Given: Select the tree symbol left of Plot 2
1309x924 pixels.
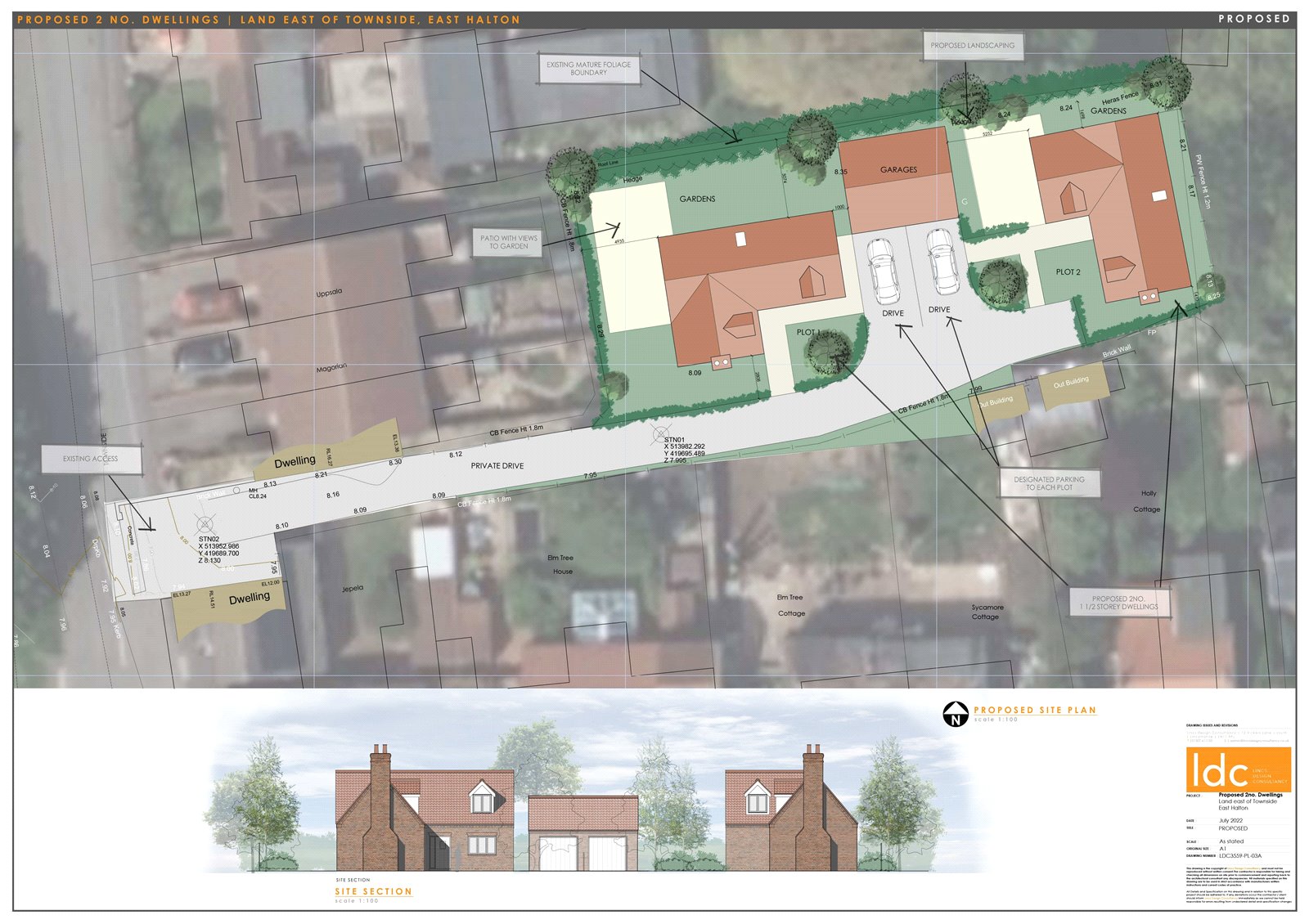Looking at the screenshot, I should pyautogui.click(x=1000, y=282).
